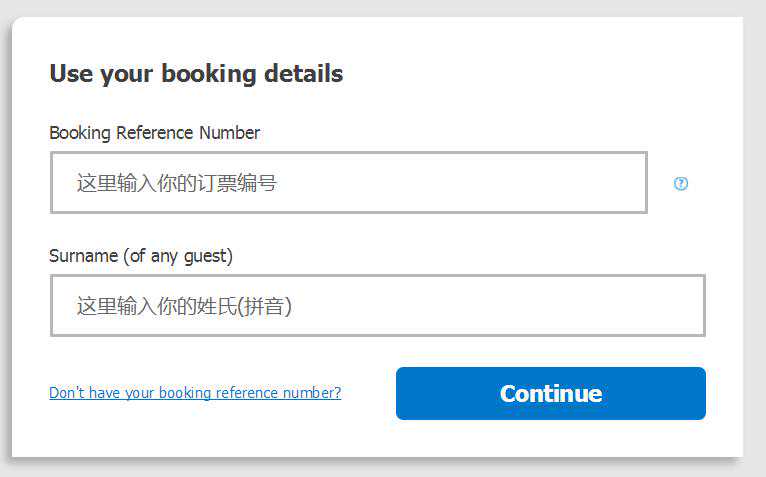
Task: Open "Don't have your booking reference number?" link
Action: (195, 393)
